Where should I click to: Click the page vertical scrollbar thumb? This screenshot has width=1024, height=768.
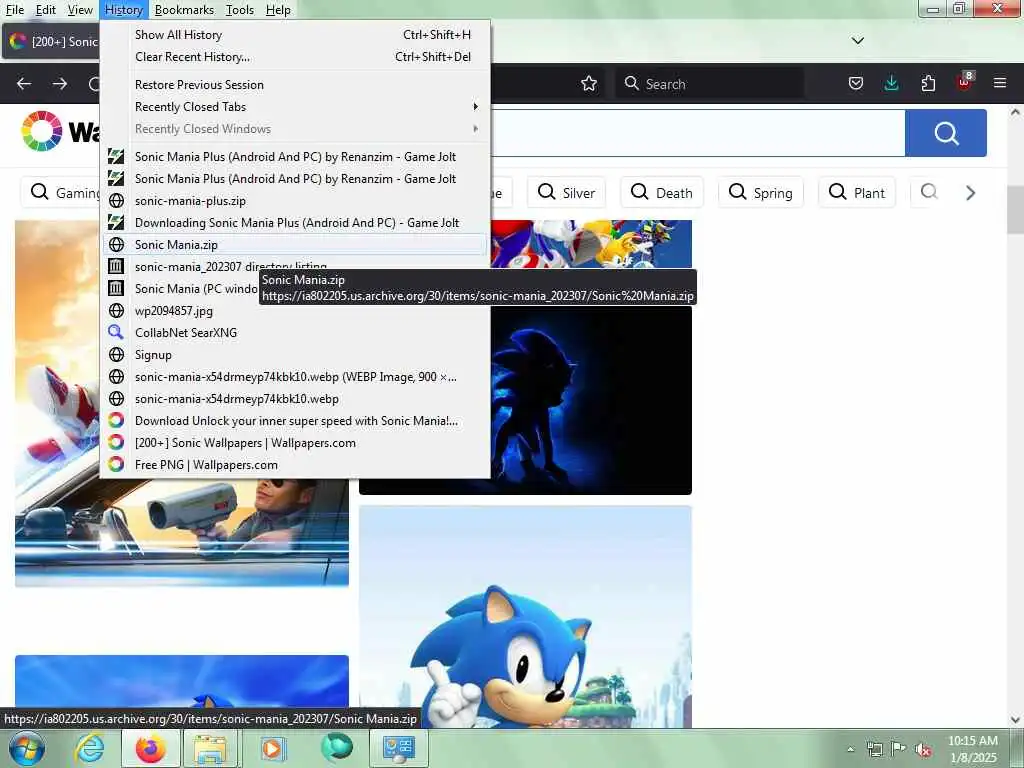click(x=1015, y=209)
